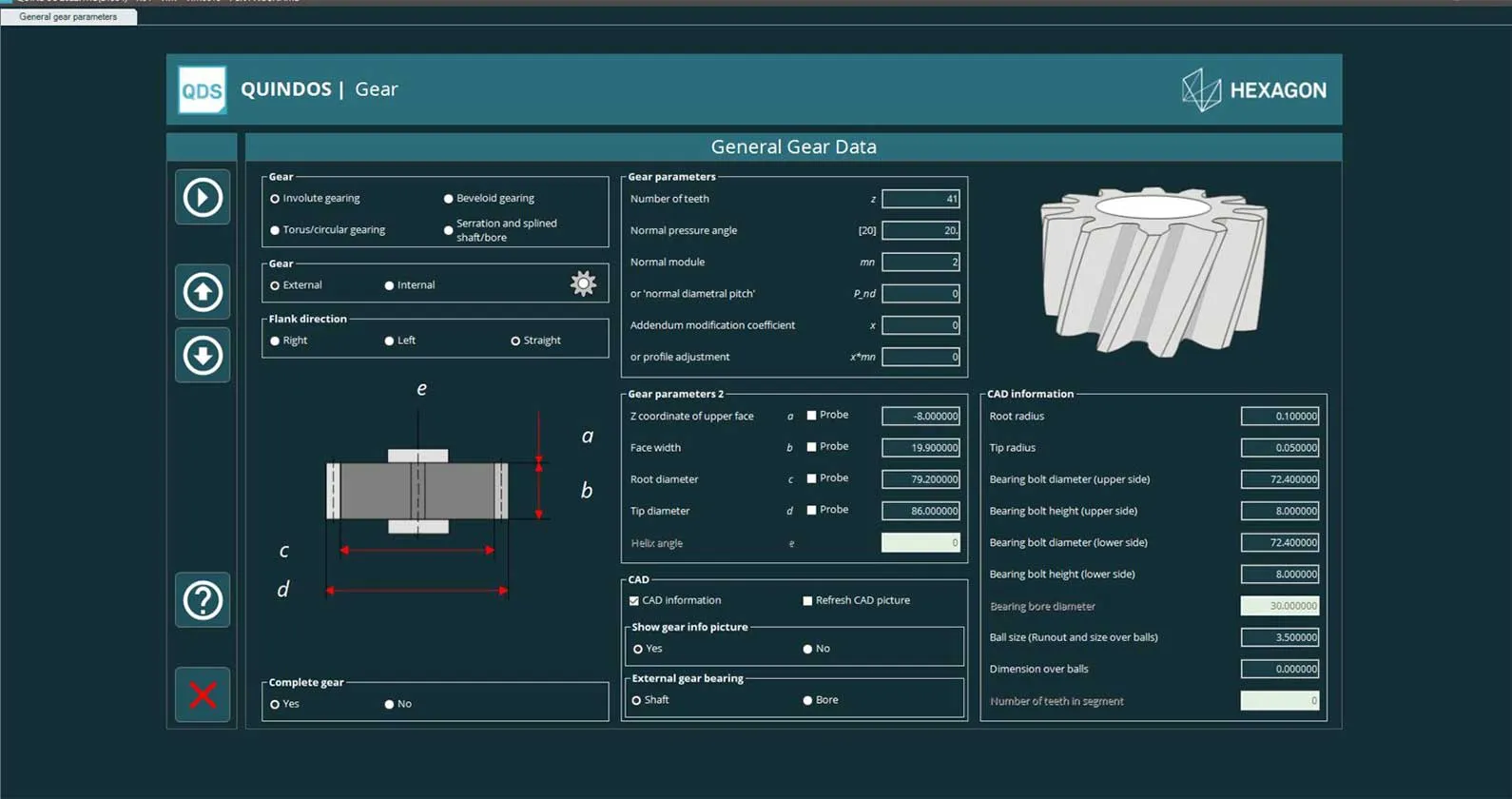Click the Hexagon logo in header
The image size is (1512, 799).
coord(1253,90)
